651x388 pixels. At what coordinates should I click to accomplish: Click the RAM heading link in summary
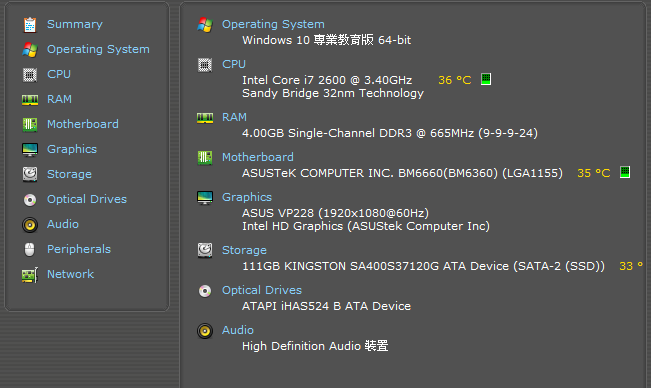[x=234, y=117]
